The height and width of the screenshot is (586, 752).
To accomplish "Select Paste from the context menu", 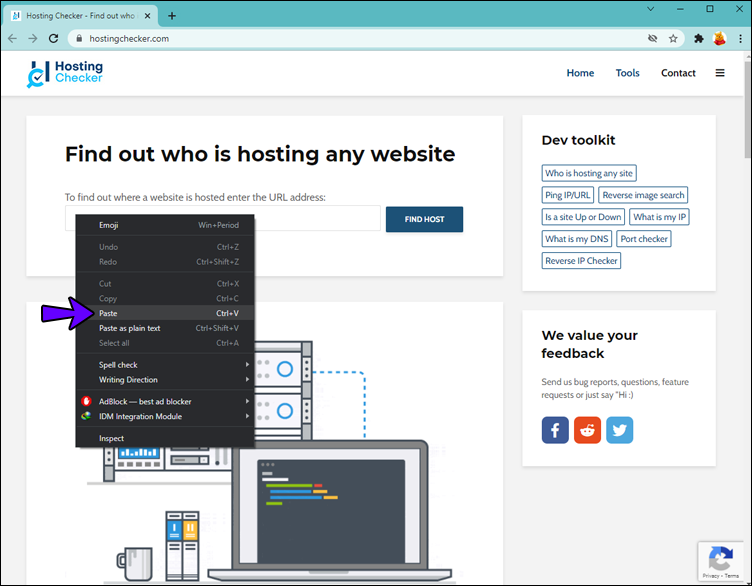I will point(165,313).
